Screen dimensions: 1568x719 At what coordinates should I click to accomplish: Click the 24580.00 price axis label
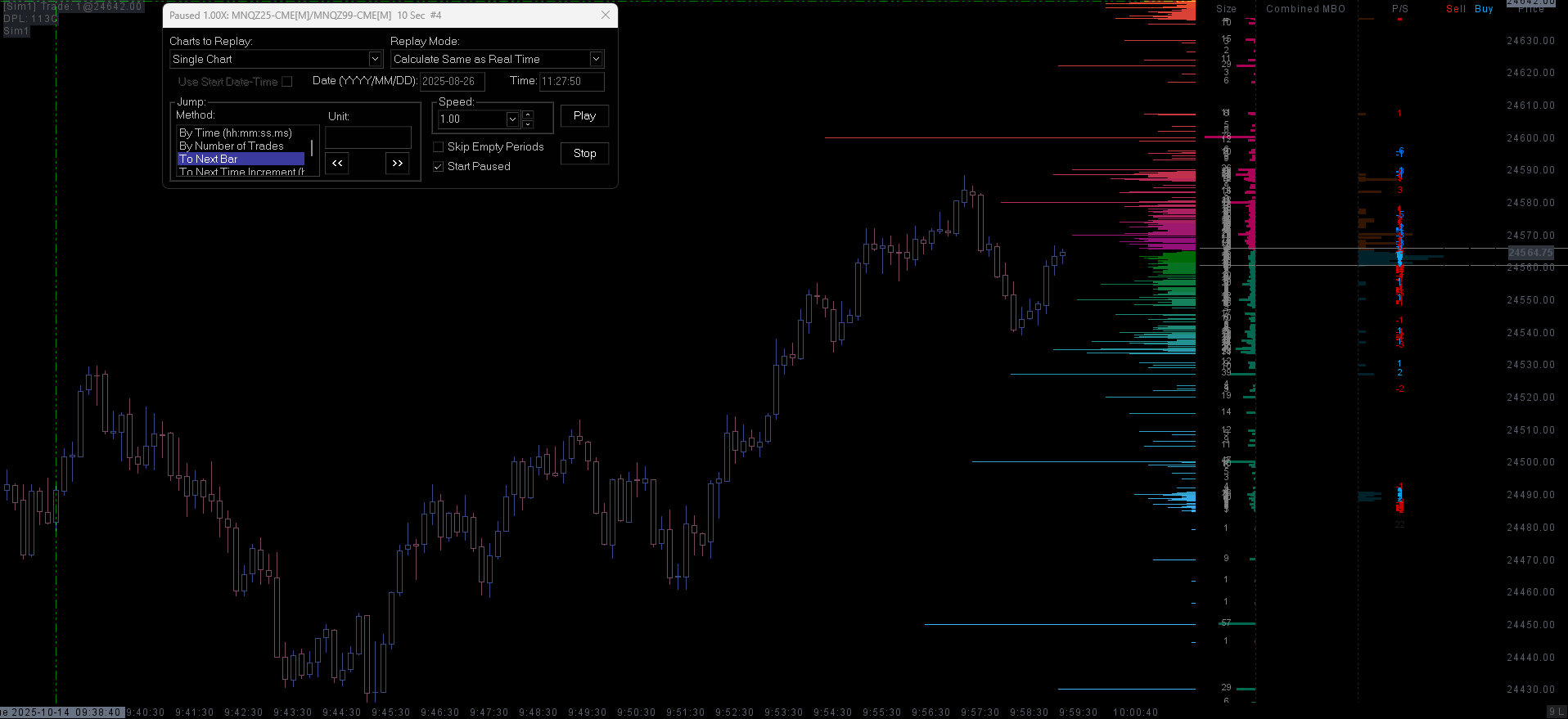click(x=1530, y=203)
